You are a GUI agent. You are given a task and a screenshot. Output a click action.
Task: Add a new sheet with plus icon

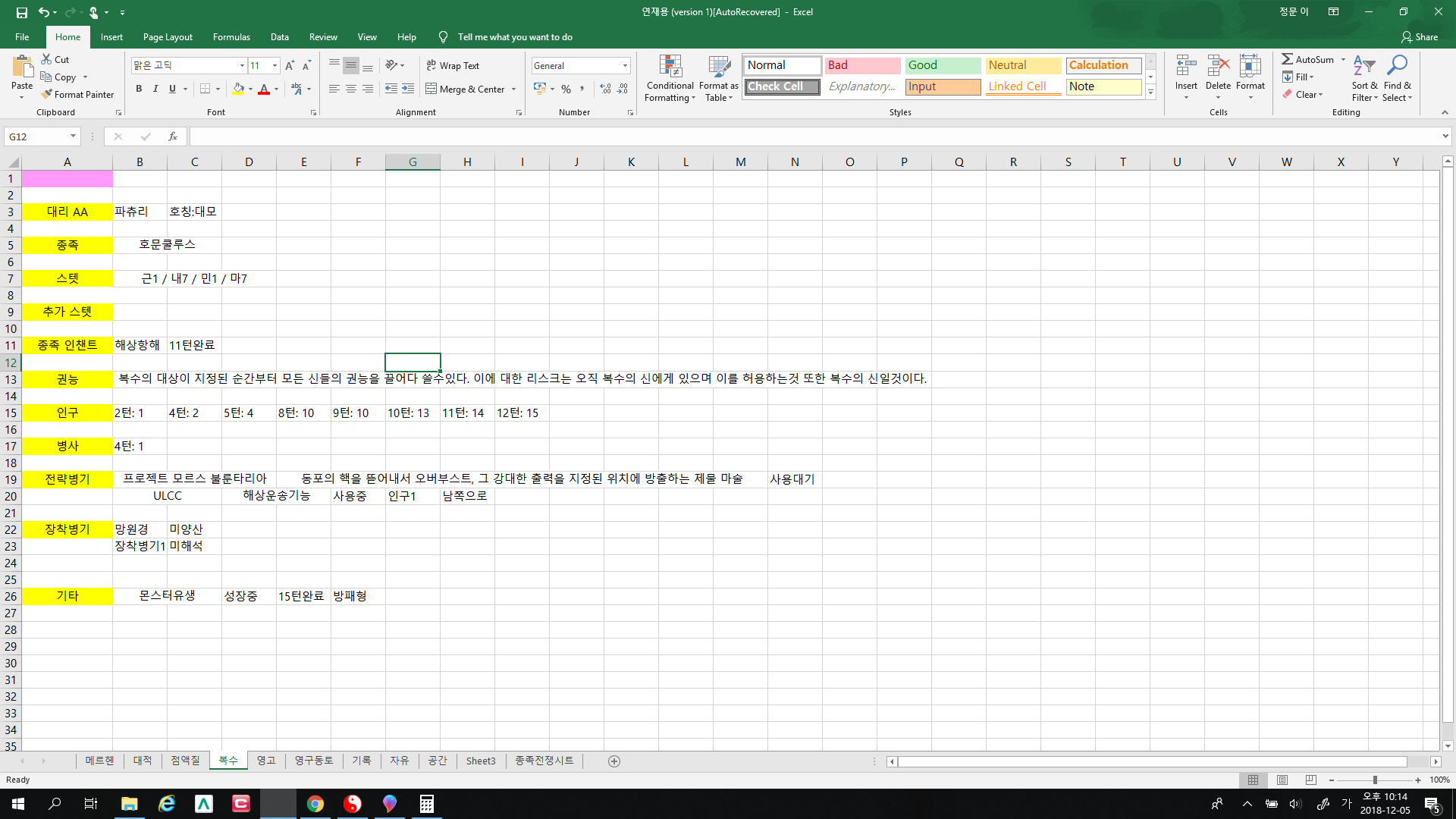pyautogui.click(x=614, y=761)
